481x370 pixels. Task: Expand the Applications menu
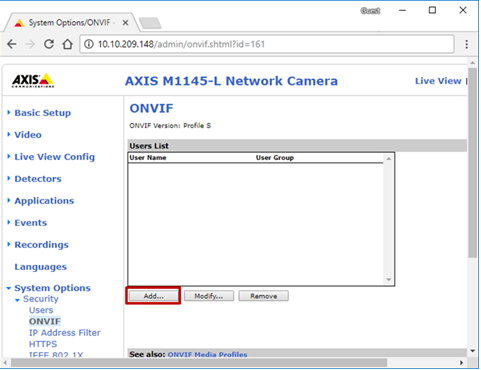[x=44, y=201]
